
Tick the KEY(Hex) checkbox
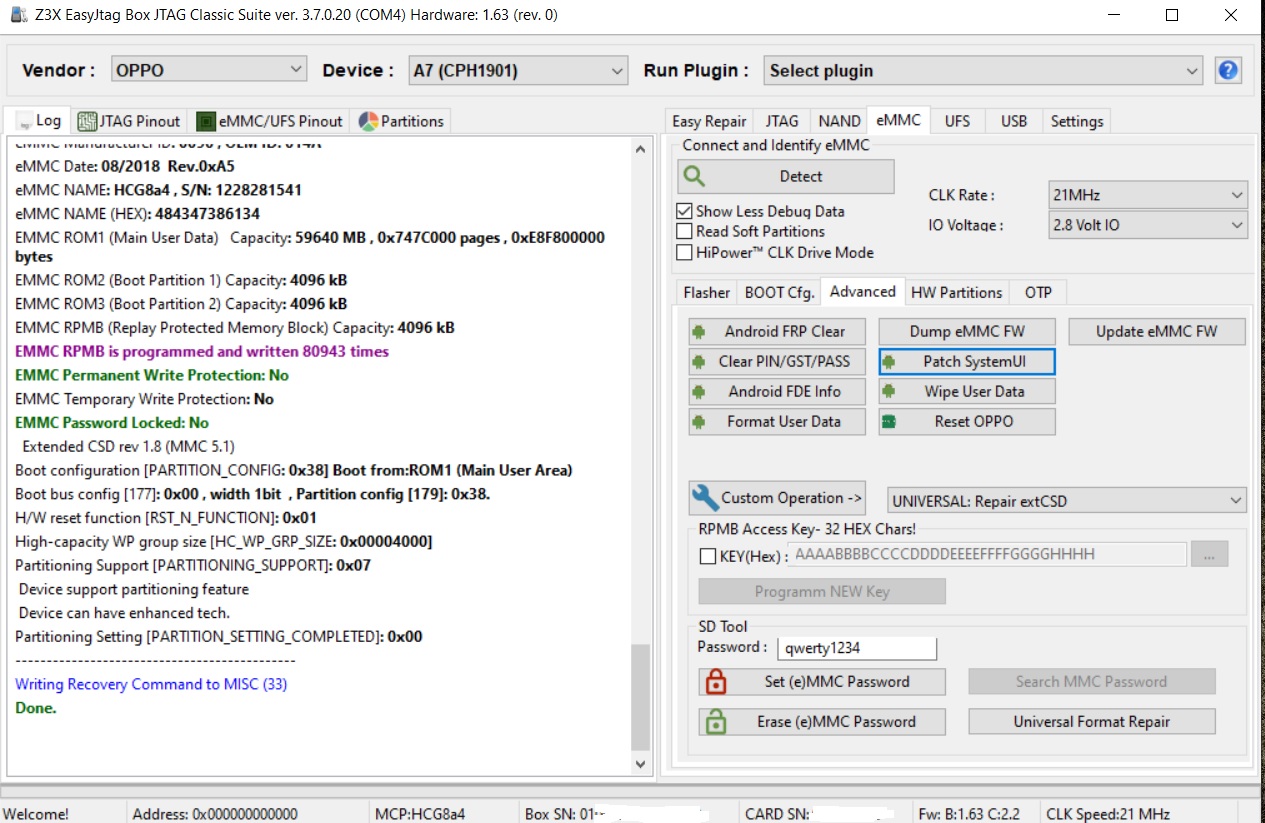click(708, 556)
